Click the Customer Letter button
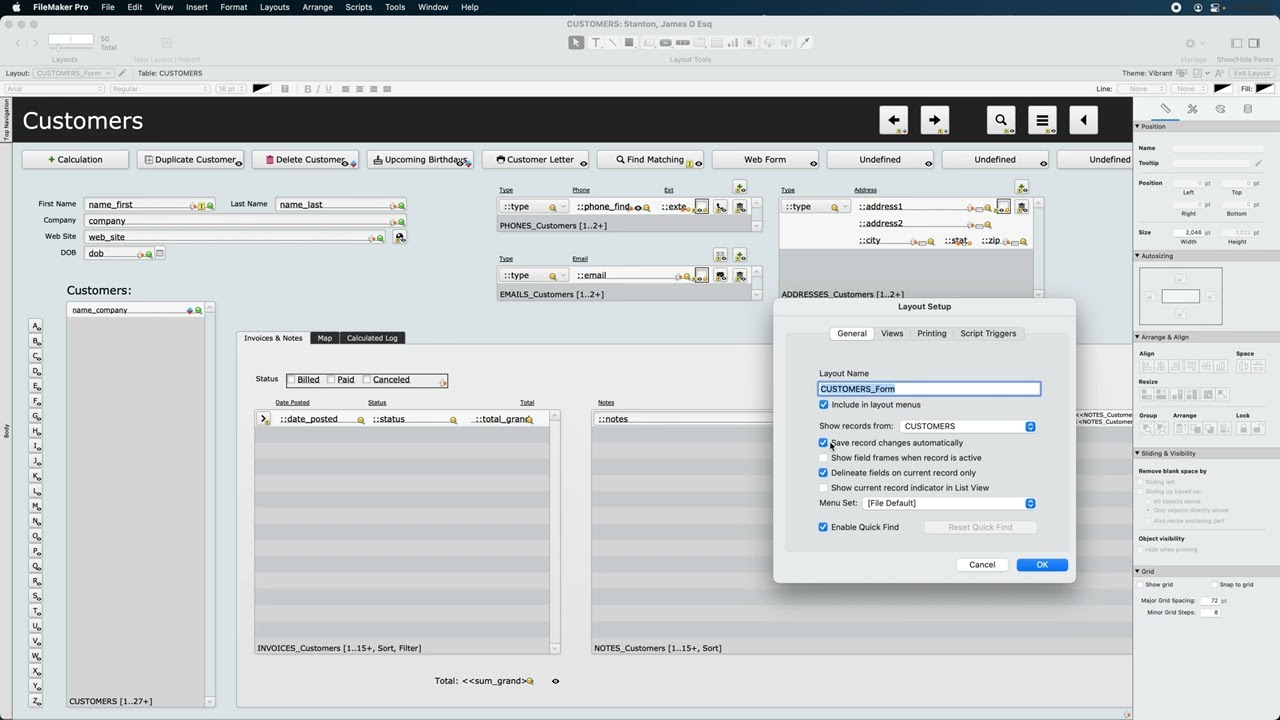Screen dimensions: 1280x720 pyautogui.click(x=535, y=160)
